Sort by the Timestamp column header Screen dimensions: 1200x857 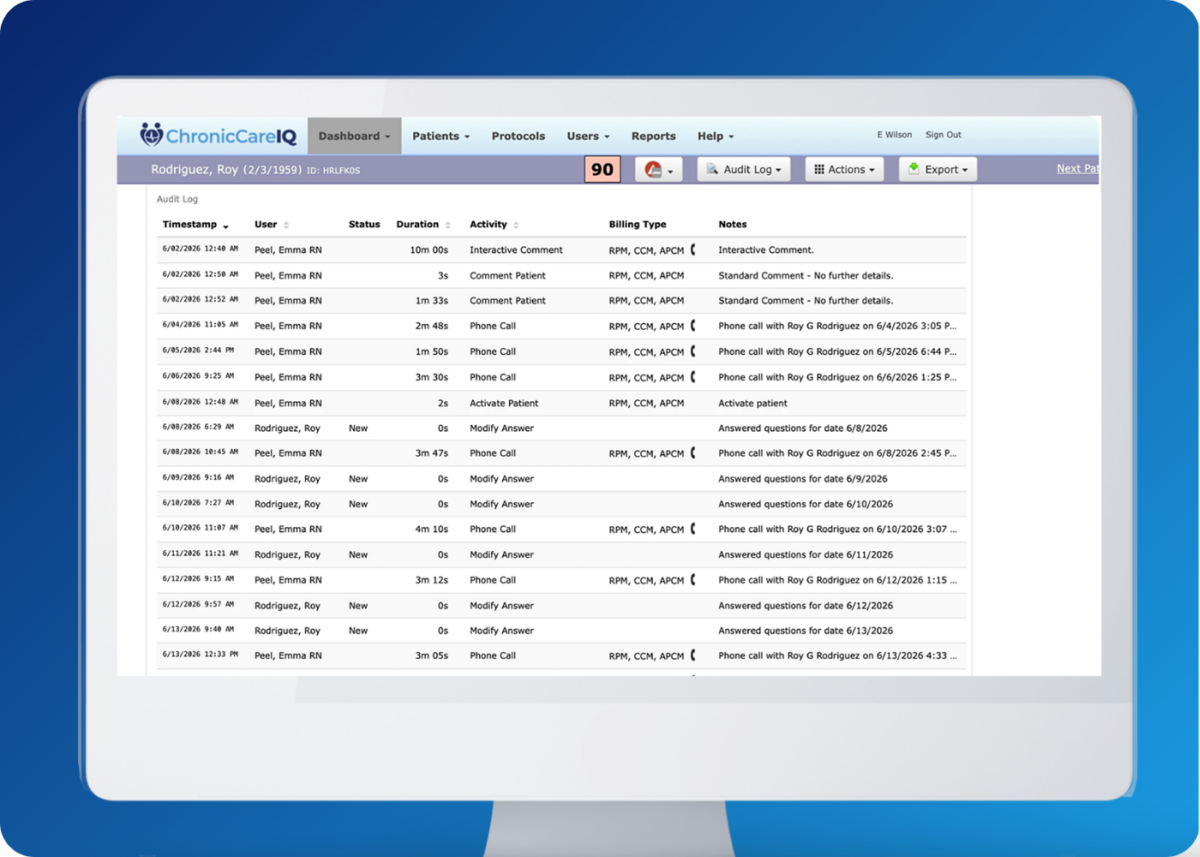pos(196,225)
